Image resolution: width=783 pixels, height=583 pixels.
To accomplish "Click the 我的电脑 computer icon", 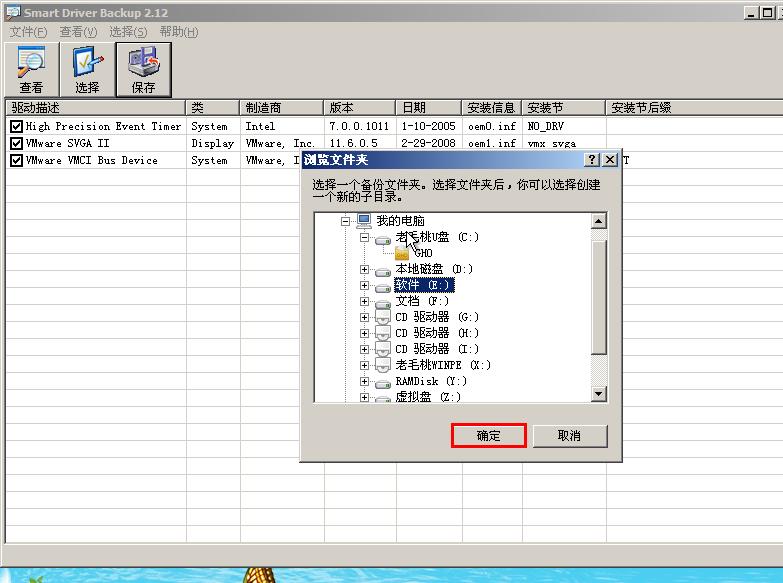I will 364,220.
